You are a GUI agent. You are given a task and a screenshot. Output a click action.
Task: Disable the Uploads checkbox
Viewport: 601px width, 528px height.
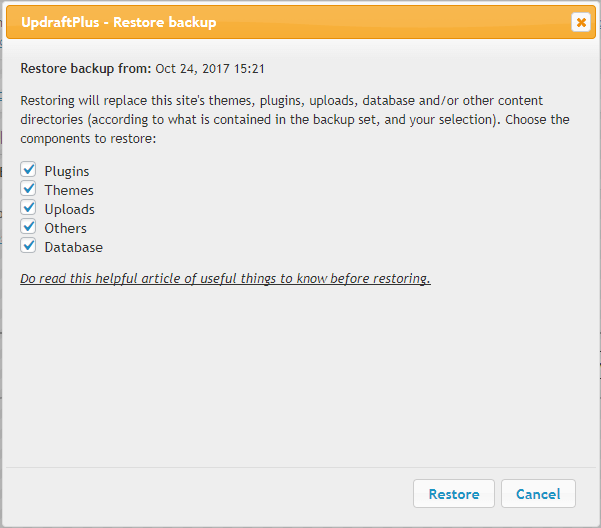[x=28, y=208]
